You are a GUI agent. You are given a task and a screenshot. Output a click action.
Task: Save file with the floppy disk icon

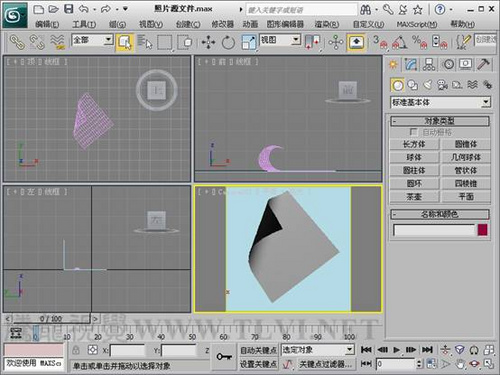point(68,9)
